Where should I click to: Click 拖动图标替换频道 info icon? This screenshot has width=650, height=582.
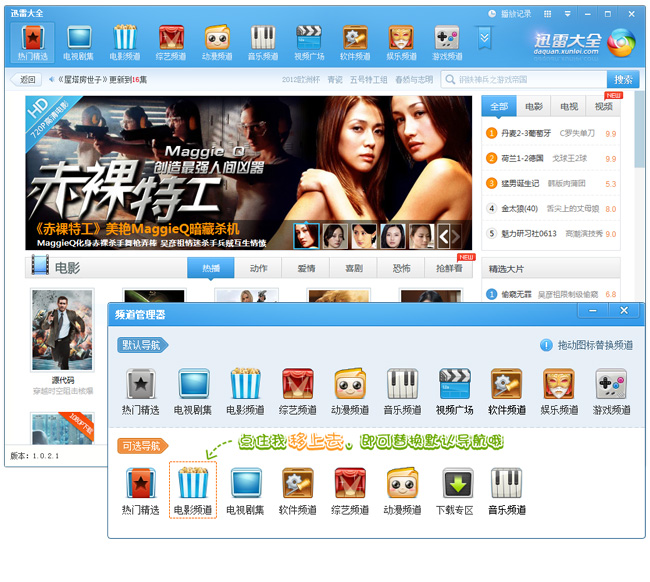(546, 344)
